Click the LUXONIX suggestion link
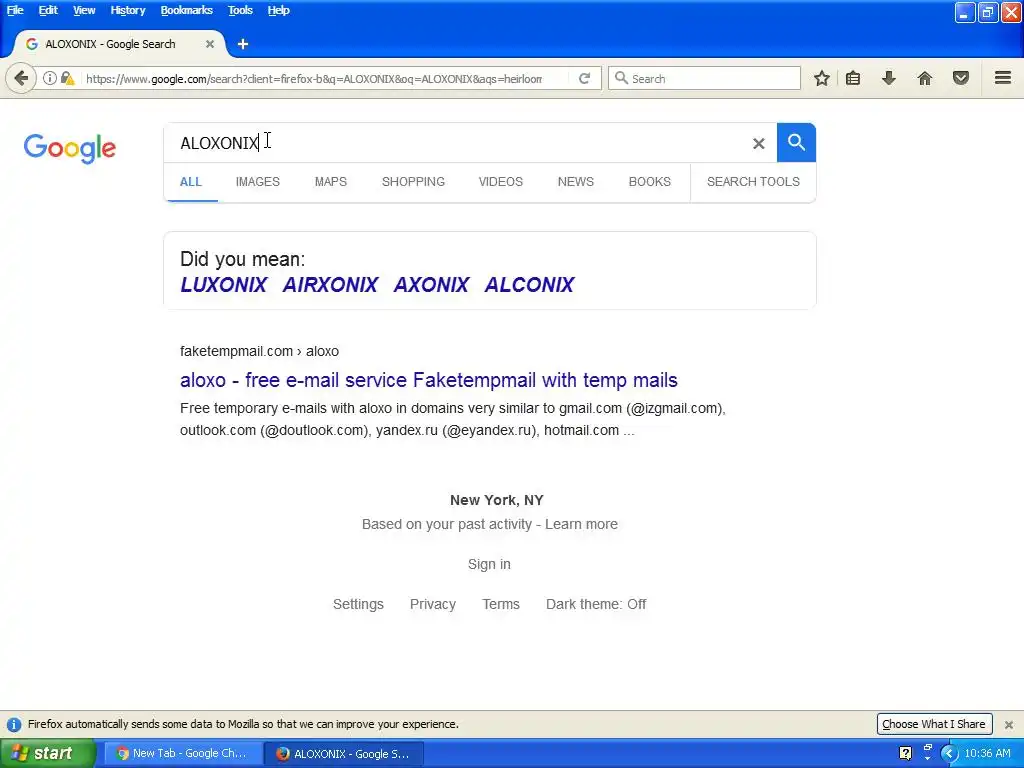The image size is (1024, 768). point(223,285)
